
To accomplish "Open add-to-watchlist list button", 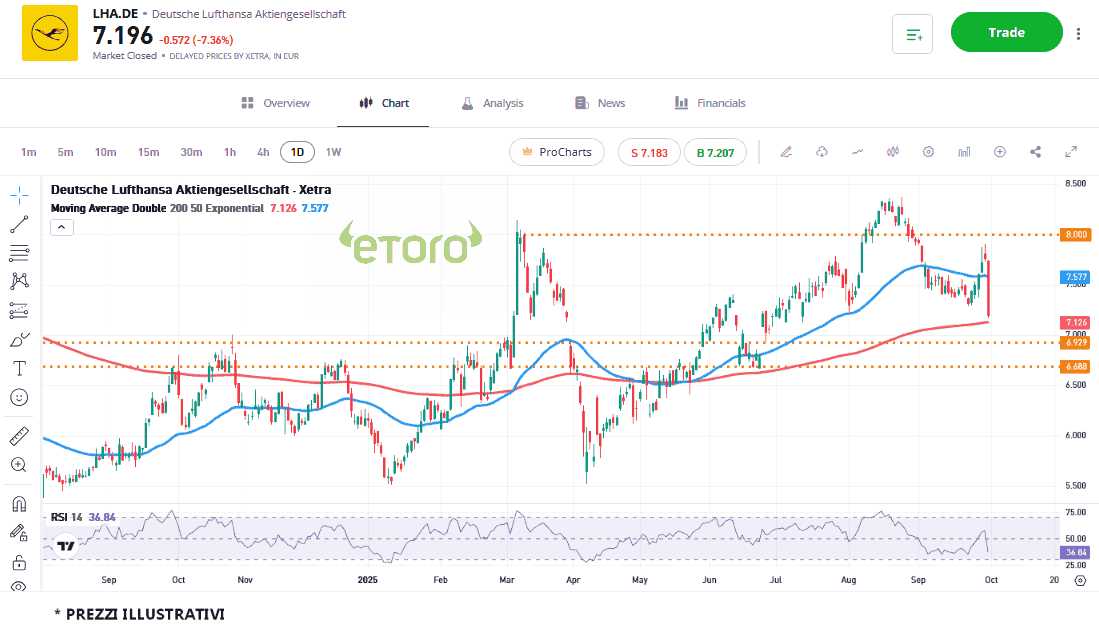I will click(x=912, y=34).
